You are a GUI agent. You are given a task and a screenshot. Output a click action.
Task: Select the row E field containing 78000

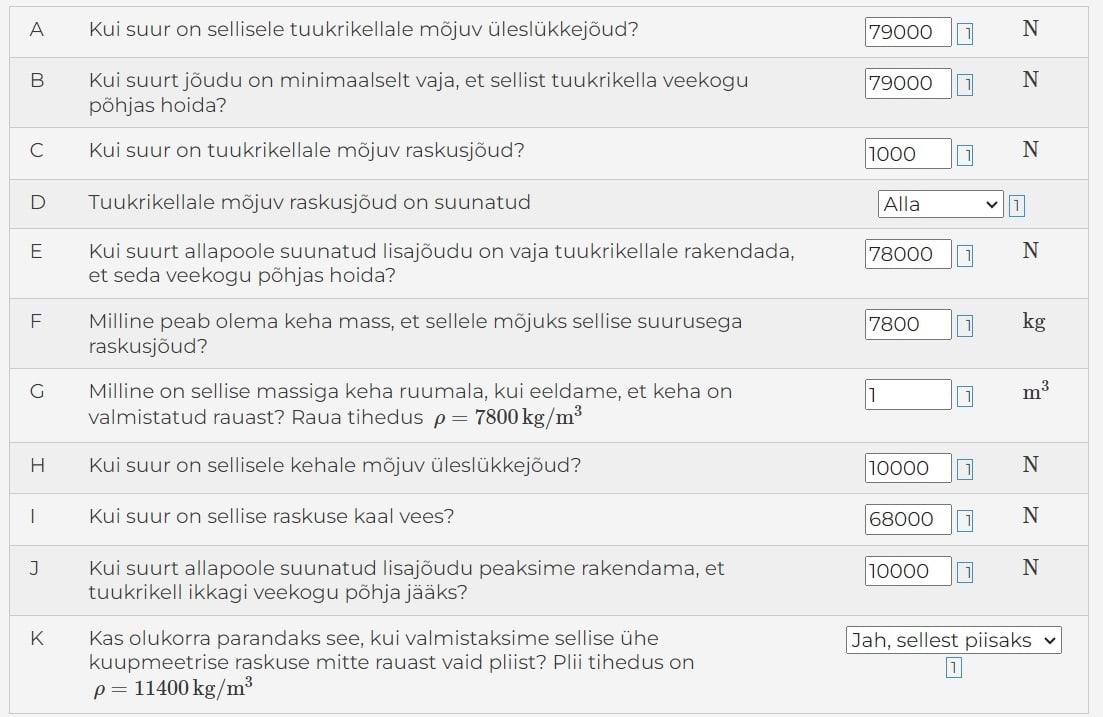tap(908, 254)
